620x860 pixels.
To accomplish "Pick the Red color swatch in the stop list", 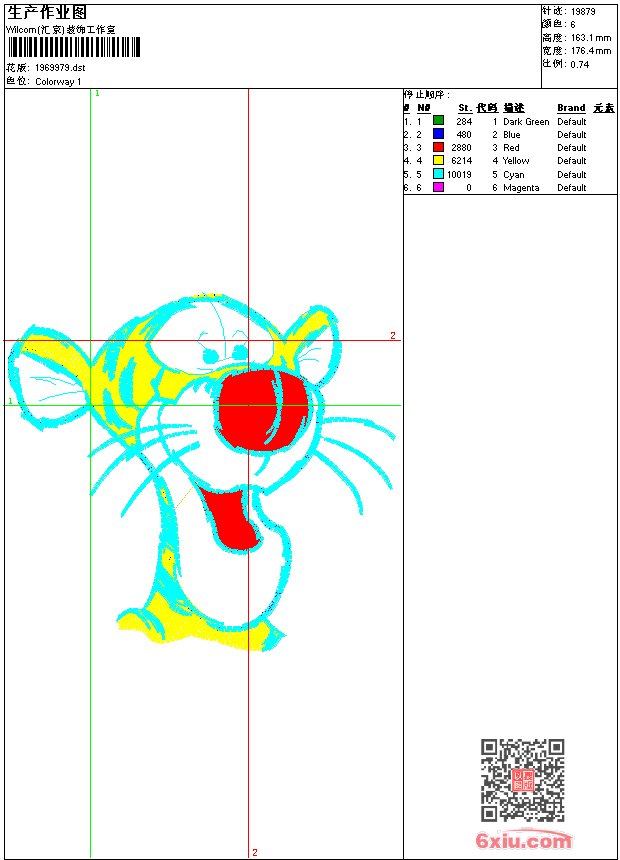I will coord(438,147).
